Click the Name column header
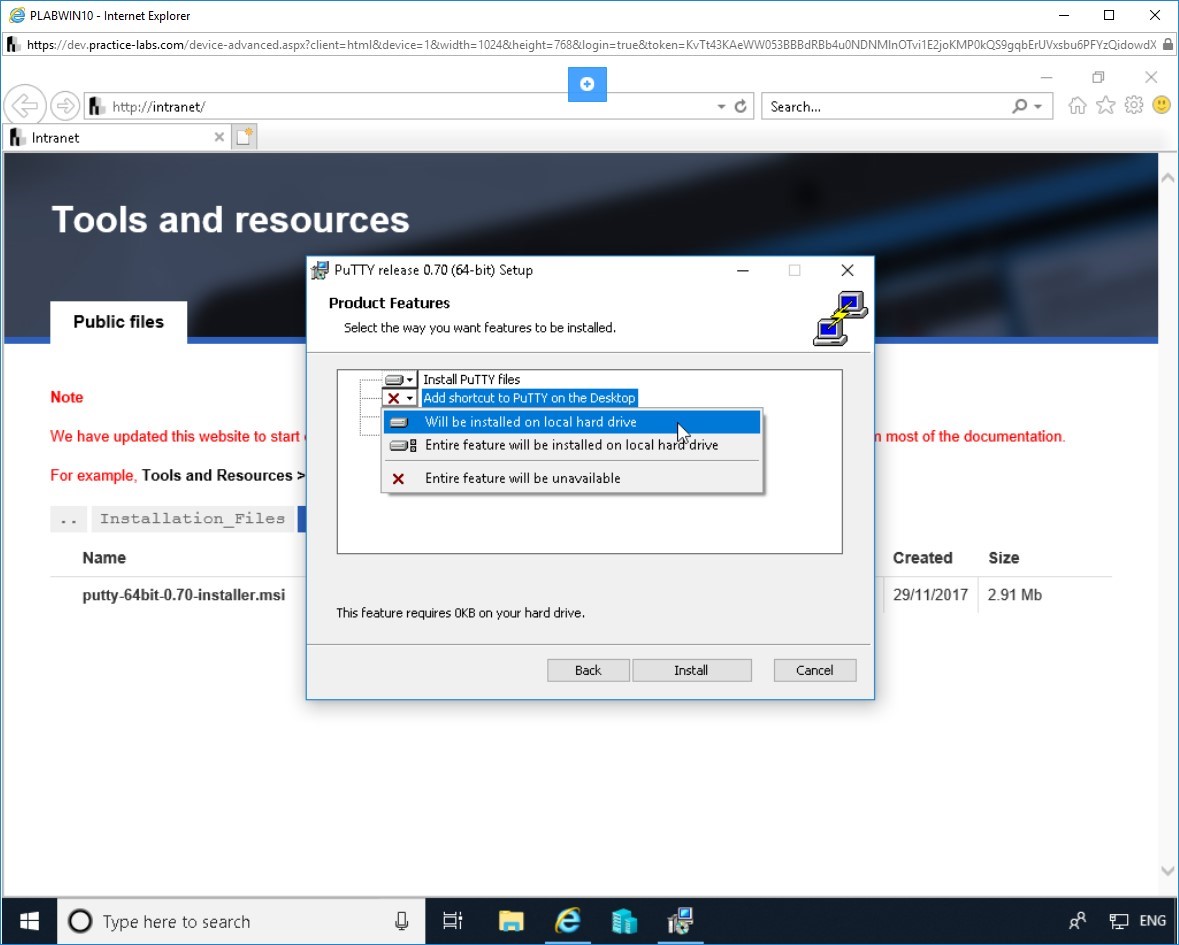Viewport: 1179px width, 945px height. [104, 558]
